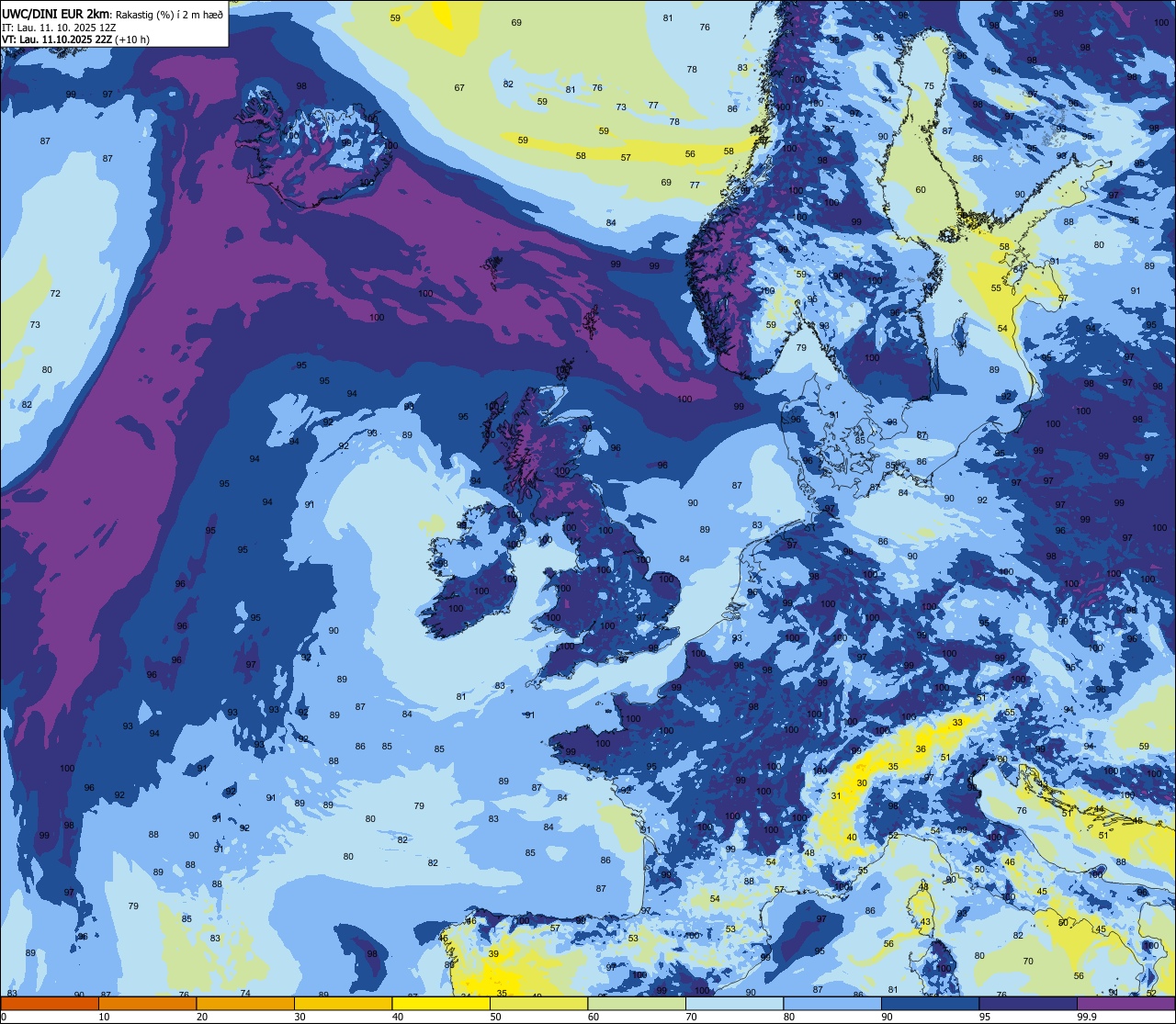Click the humidity value '75' over Finland

(929, 86)
